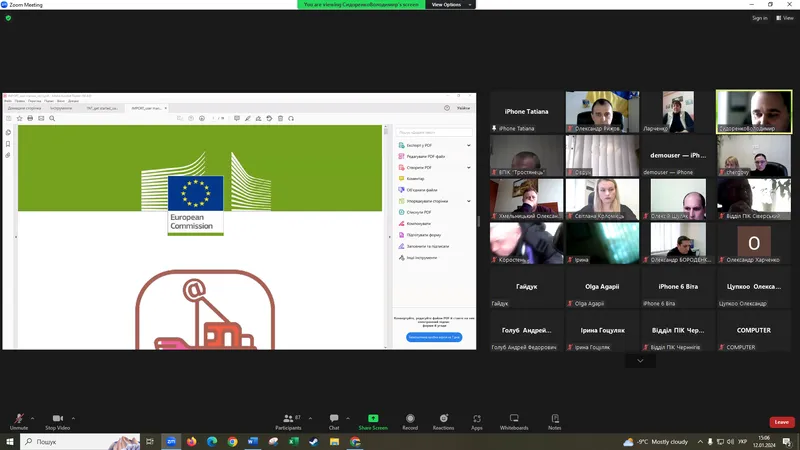Stop Video camera toggle
The width and height of the screenshot is (800, 450).
[58, 421]
